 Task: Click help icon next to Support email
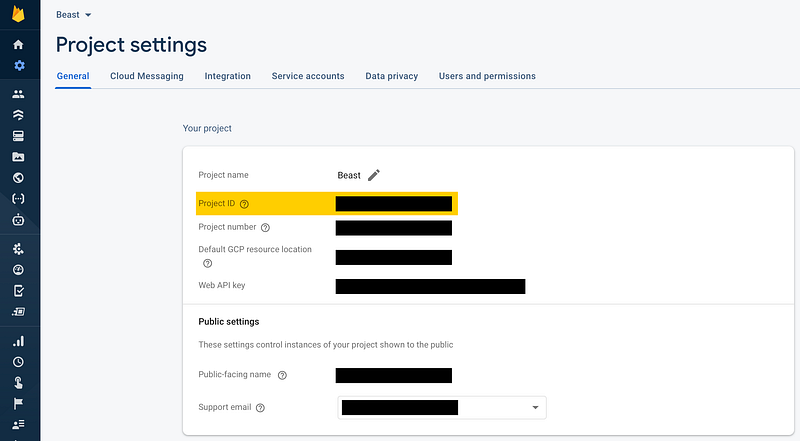tap(260, 408)
